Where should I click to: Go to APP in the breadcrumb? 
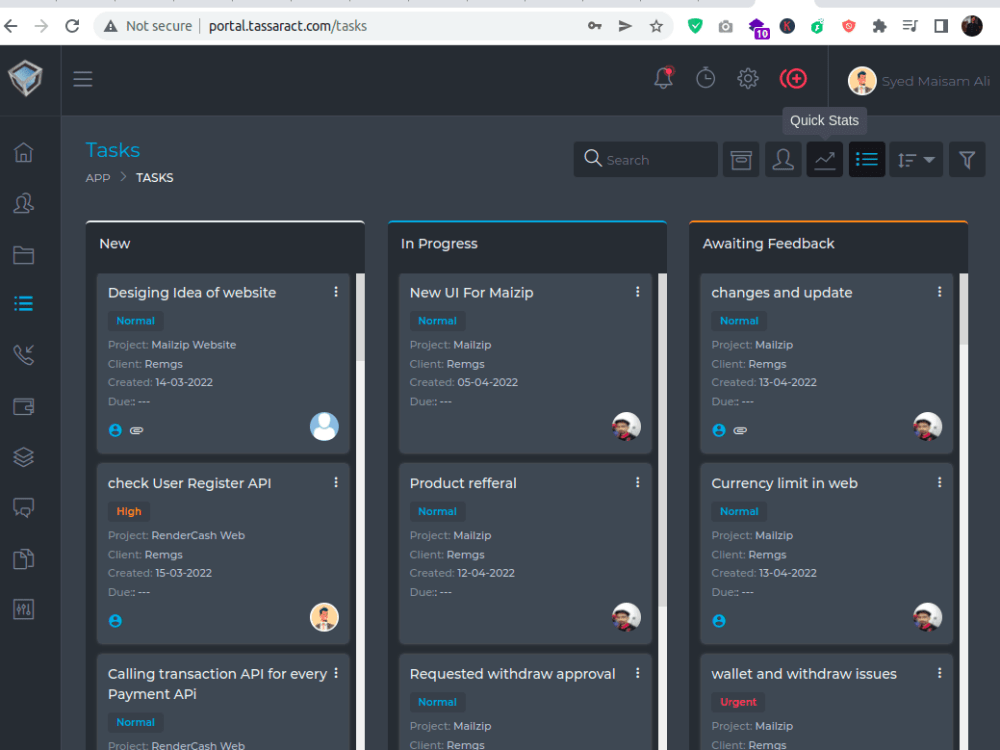point(97,177)
